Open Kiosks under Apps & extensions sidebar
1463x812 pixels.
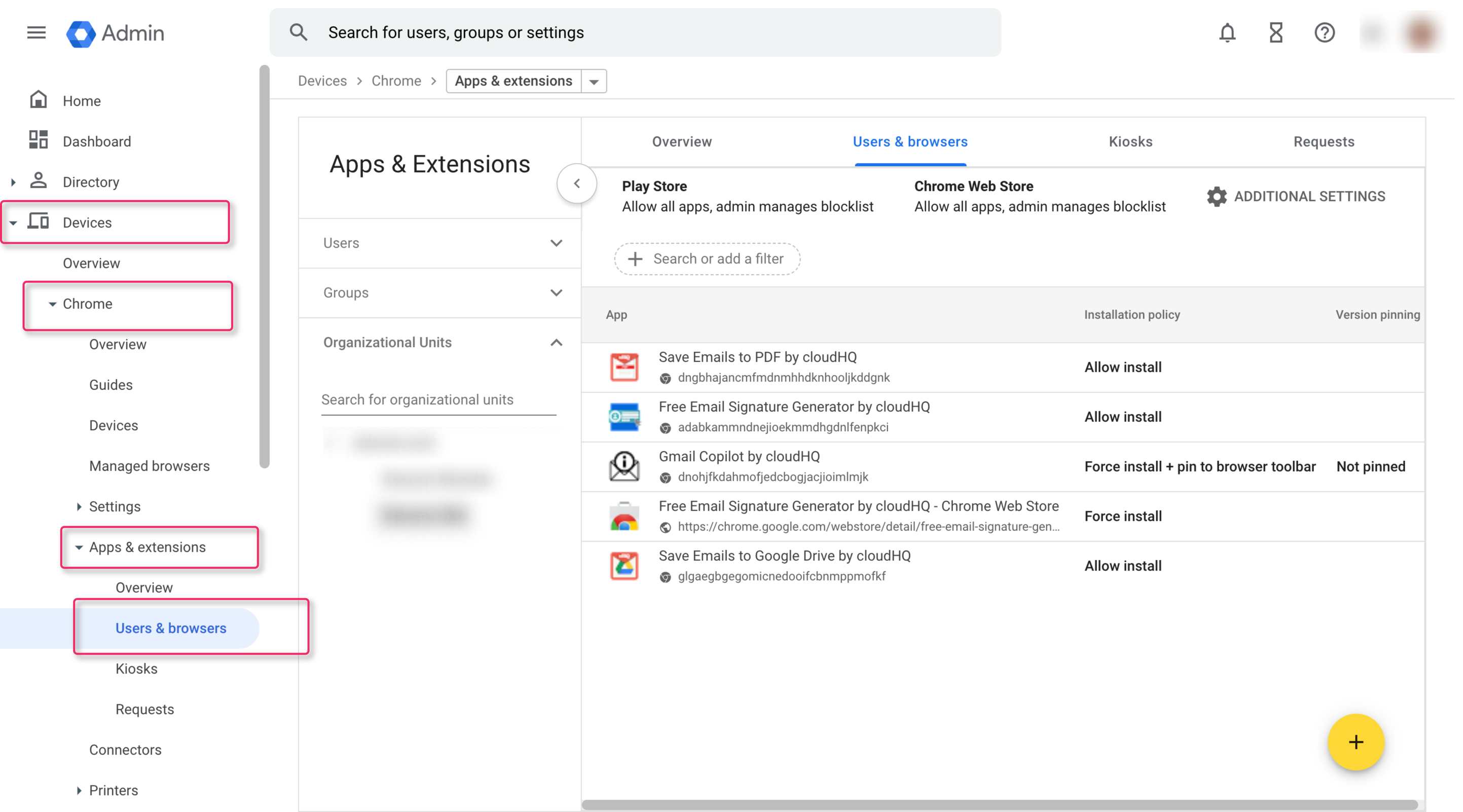point(136,669)
